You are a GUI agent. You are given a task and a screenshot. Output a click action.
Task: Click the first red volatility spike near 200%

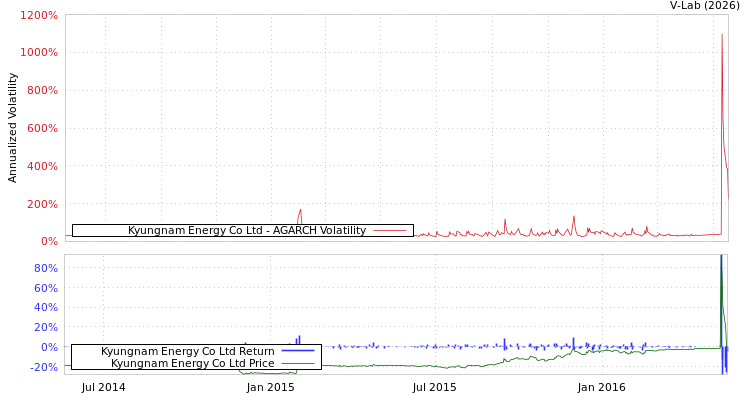click(300, 212)
